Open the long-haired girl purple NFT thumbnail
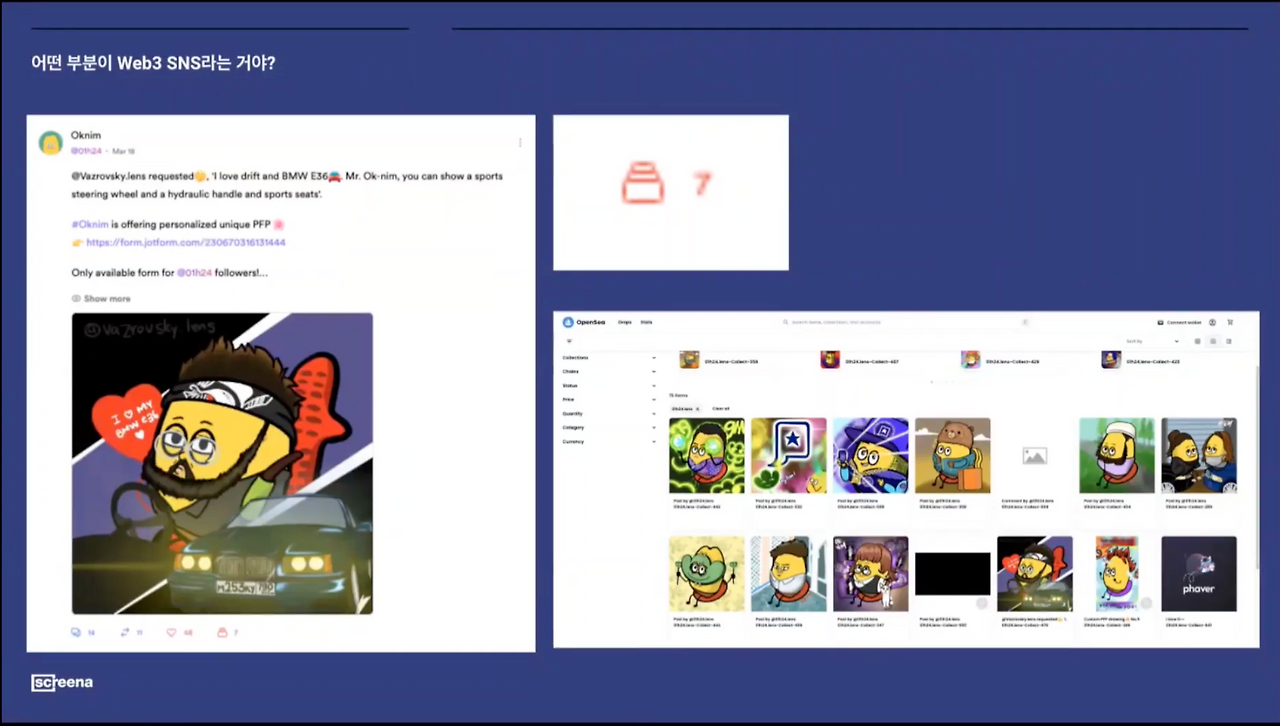 pos(871,574)
